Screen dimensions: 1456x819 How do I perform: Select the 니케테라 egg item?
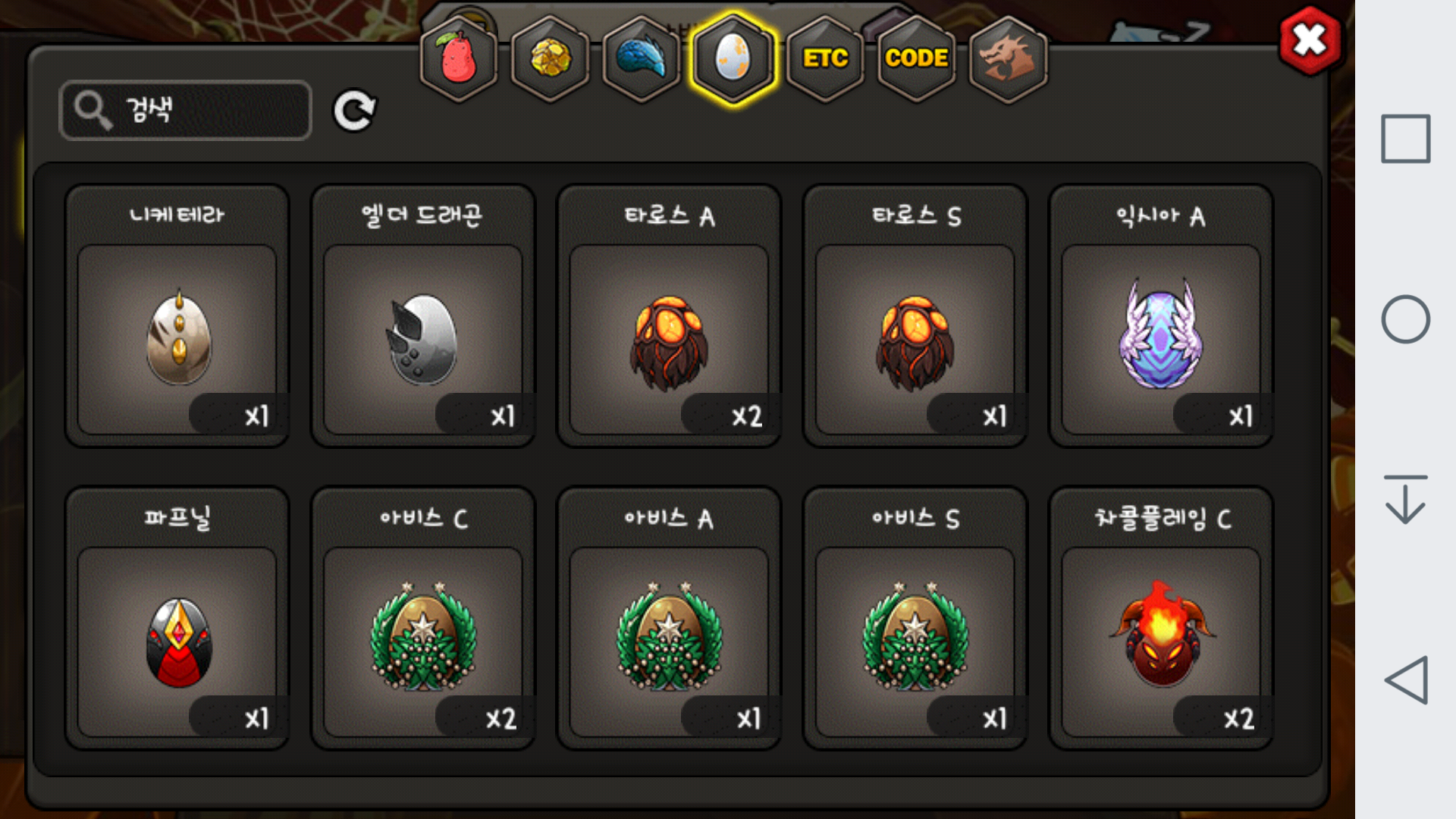click(x=177, y=315)
